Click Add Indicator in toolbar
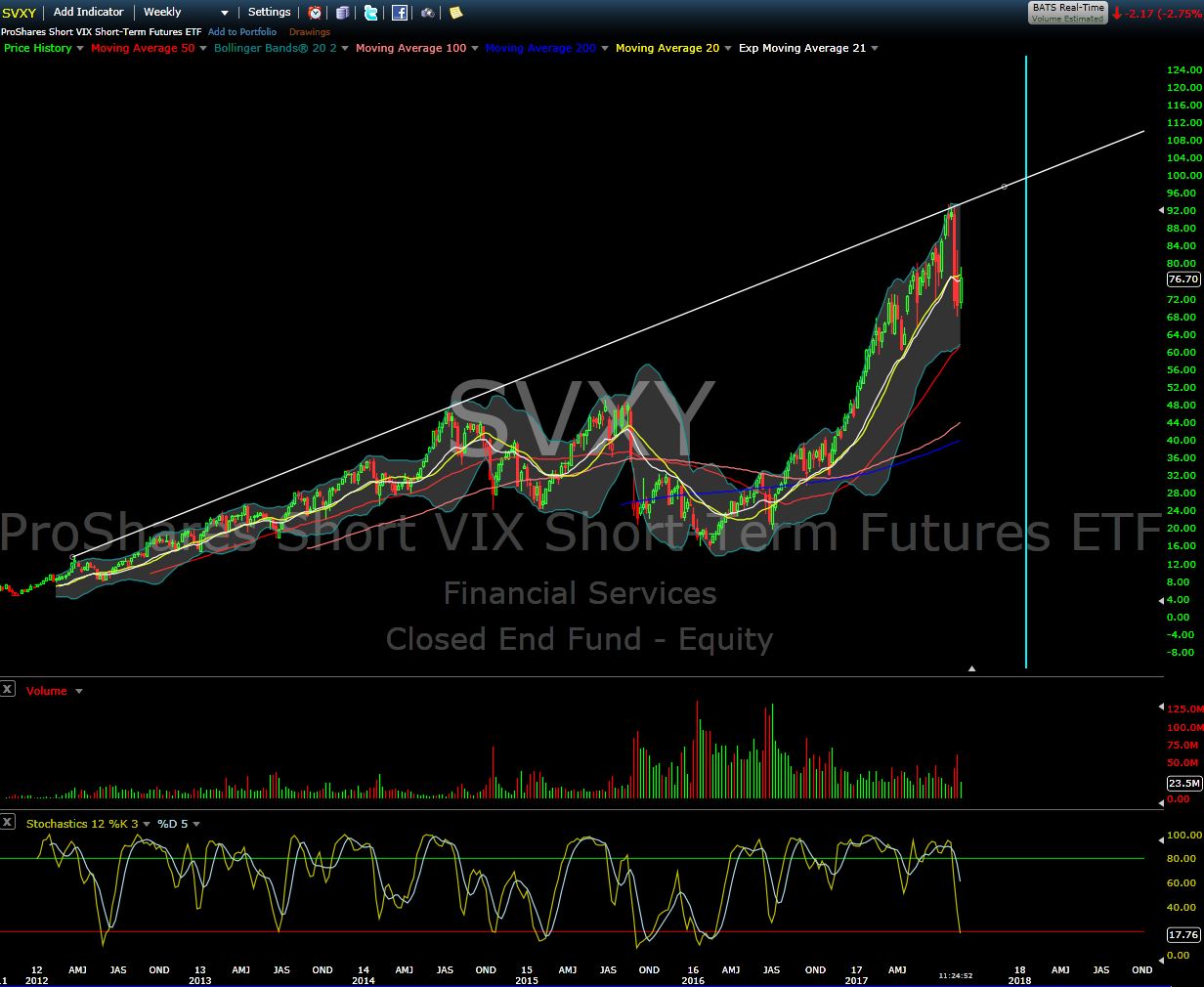Viewport: 1204px width, 987px height. (88, 13)
